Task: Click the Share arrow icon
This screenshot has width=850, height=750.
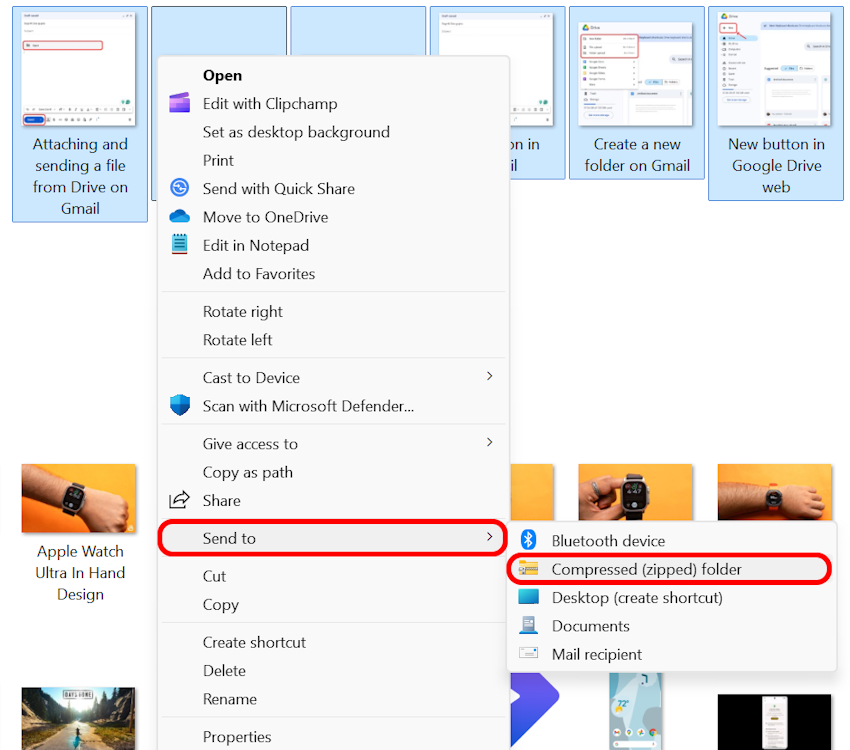Action: point(179,500)
